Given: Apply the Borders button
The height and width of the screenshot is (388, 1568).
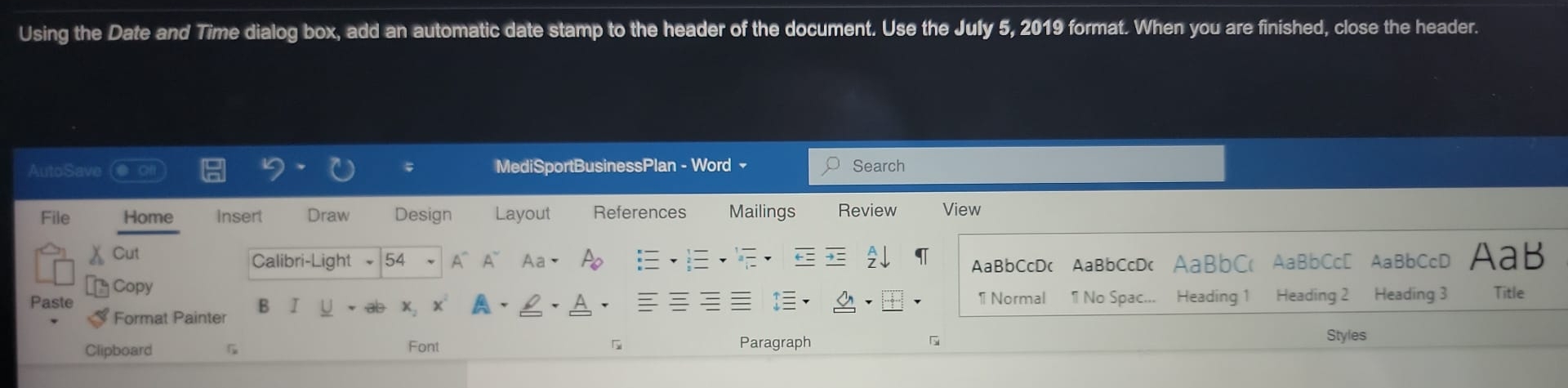Looking at the screenshot, I should 893,301.
